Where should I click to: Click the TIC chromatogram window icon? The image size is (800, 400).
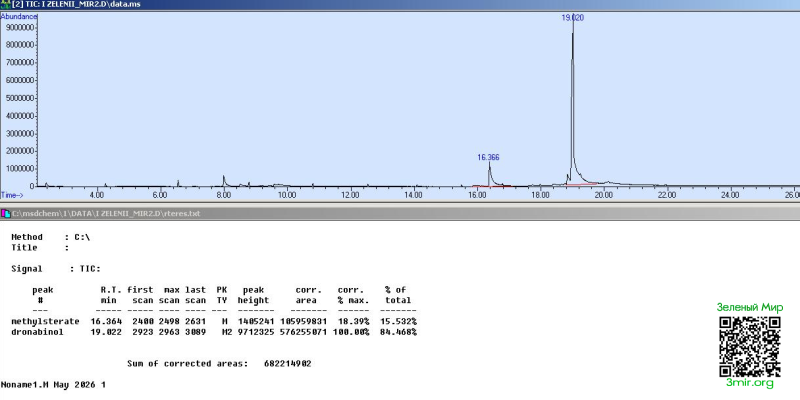5,4
